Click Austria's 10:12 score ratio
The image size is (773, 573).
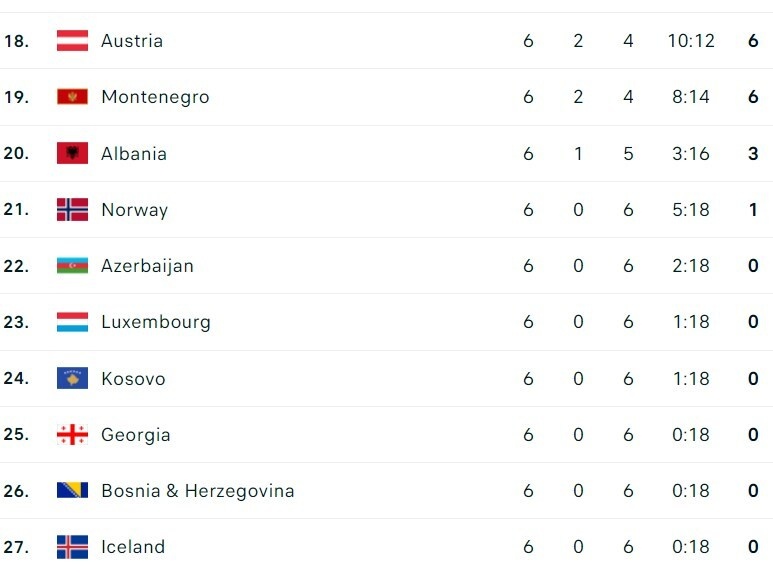[691, 41]
